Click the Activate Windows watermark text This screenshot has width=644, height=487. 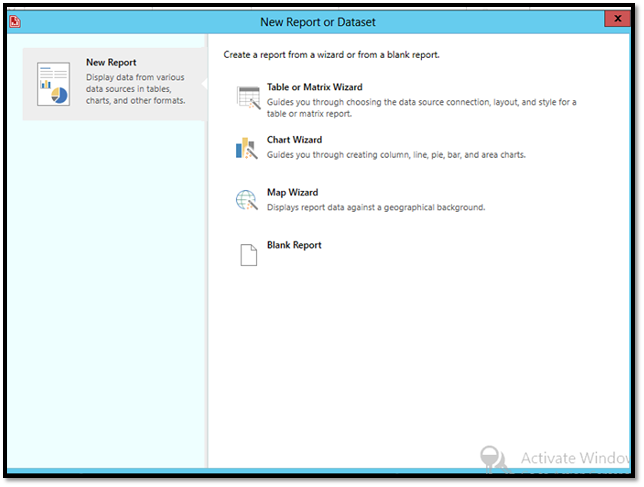tap(577, 459)
